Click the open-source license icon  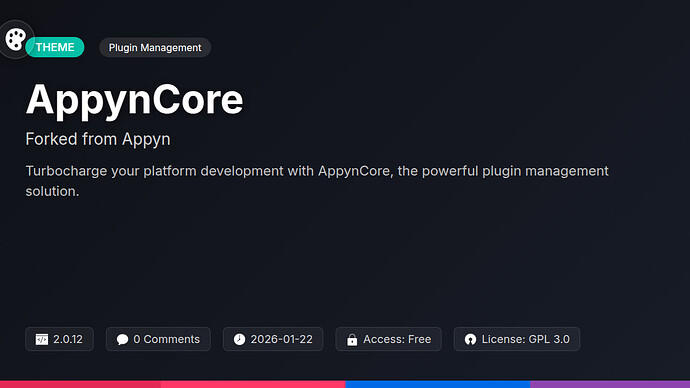[x=470, y=339]
